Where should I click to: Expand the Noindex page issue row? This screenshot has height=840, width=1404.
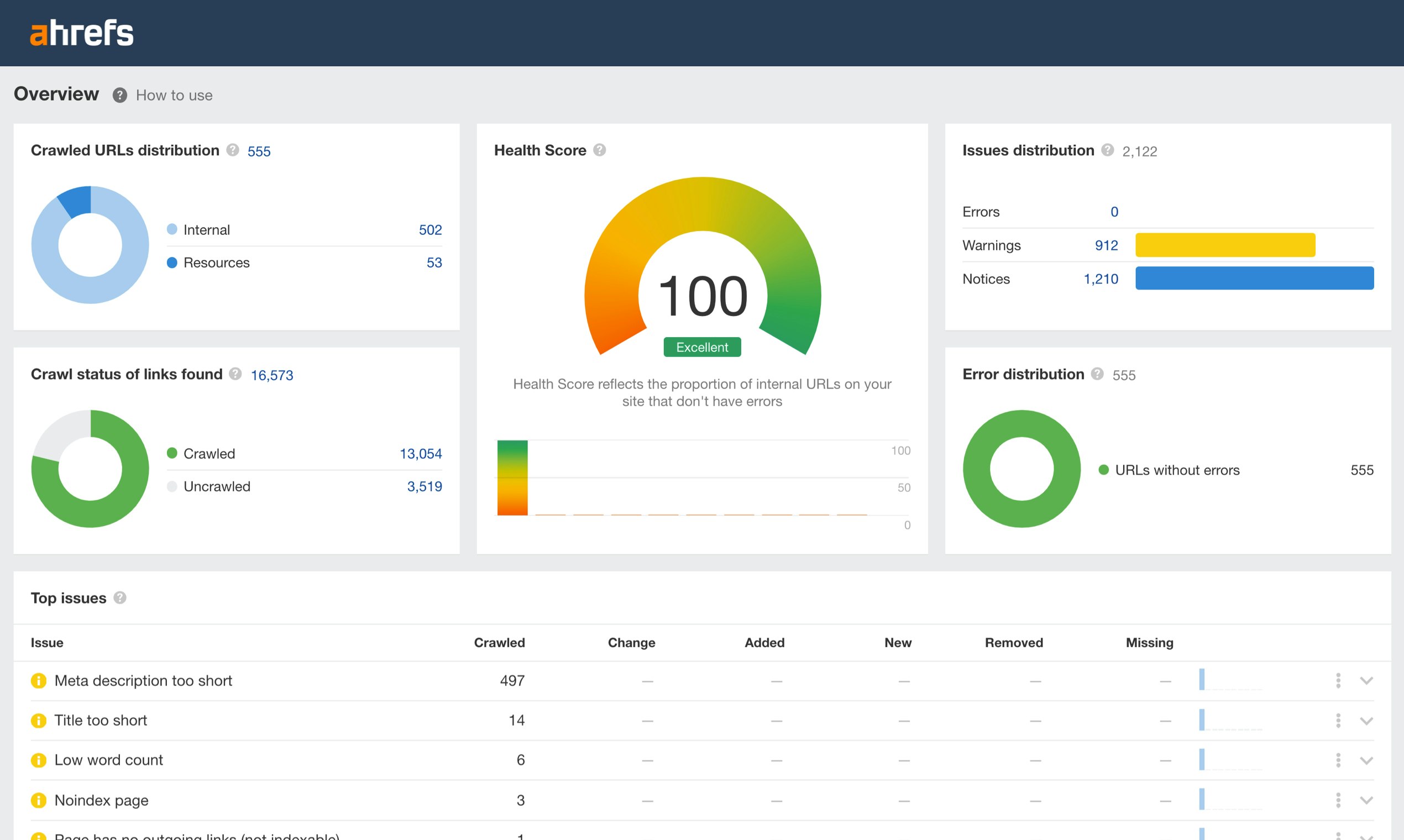[x=1366, y=800]
